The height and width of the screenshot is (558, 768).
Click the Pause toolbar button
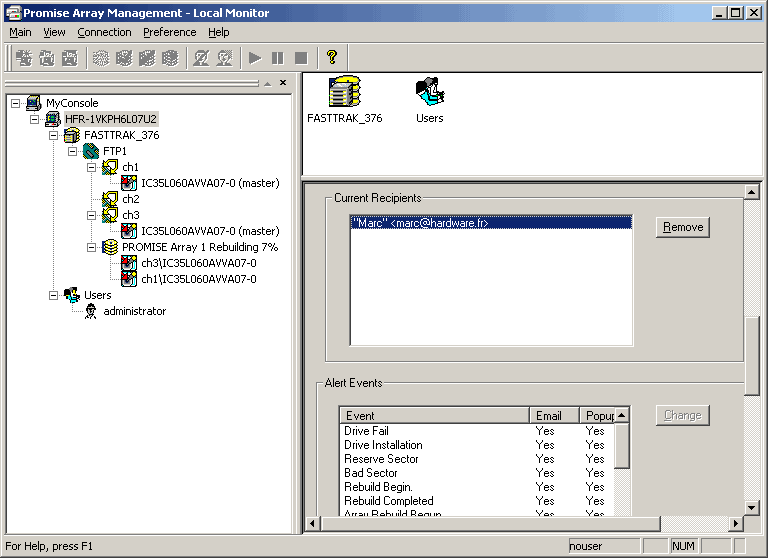[278, 58]
